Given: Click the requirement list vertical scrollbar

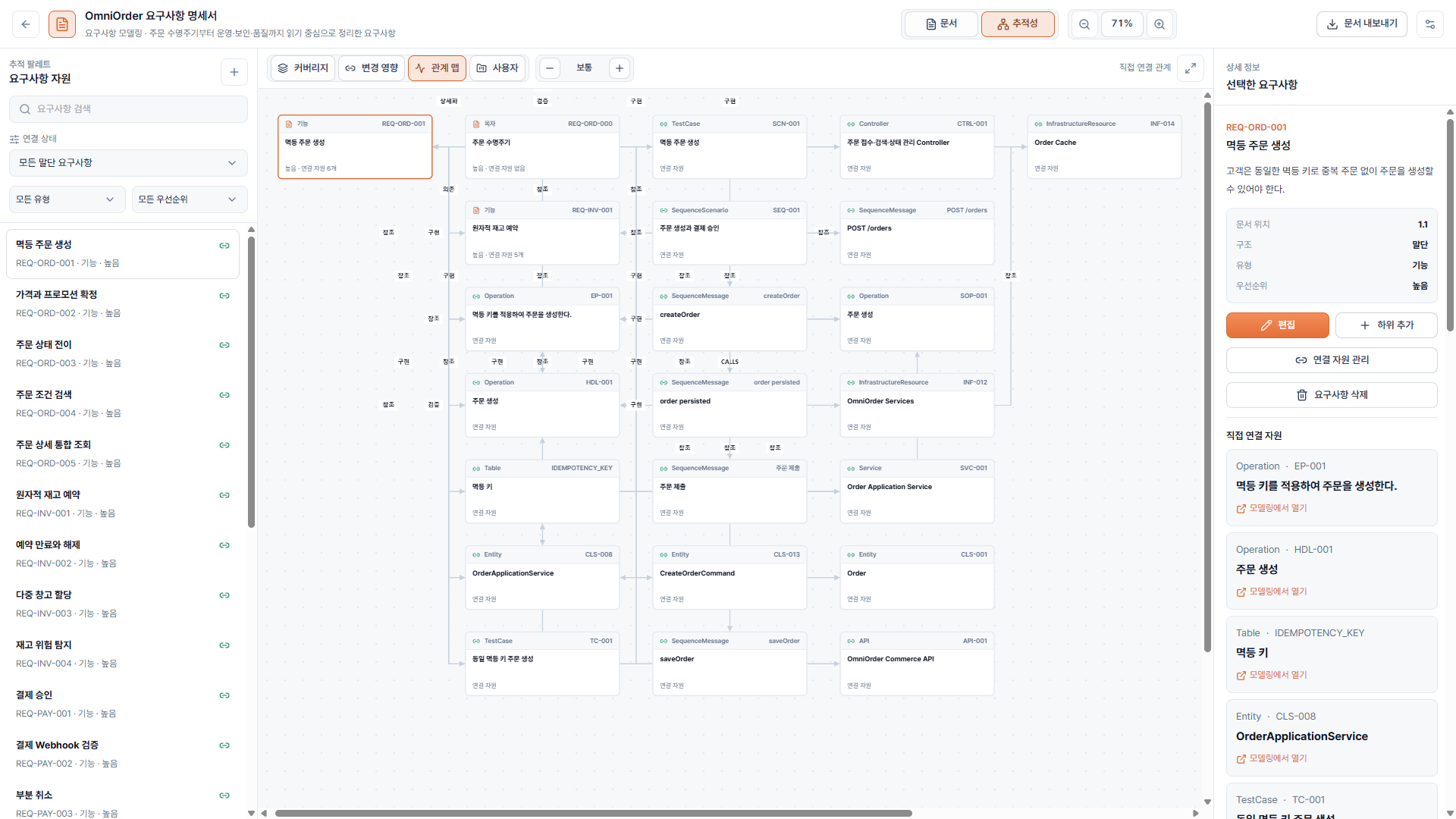Looking at the screenshot, I should coord(251,382).
